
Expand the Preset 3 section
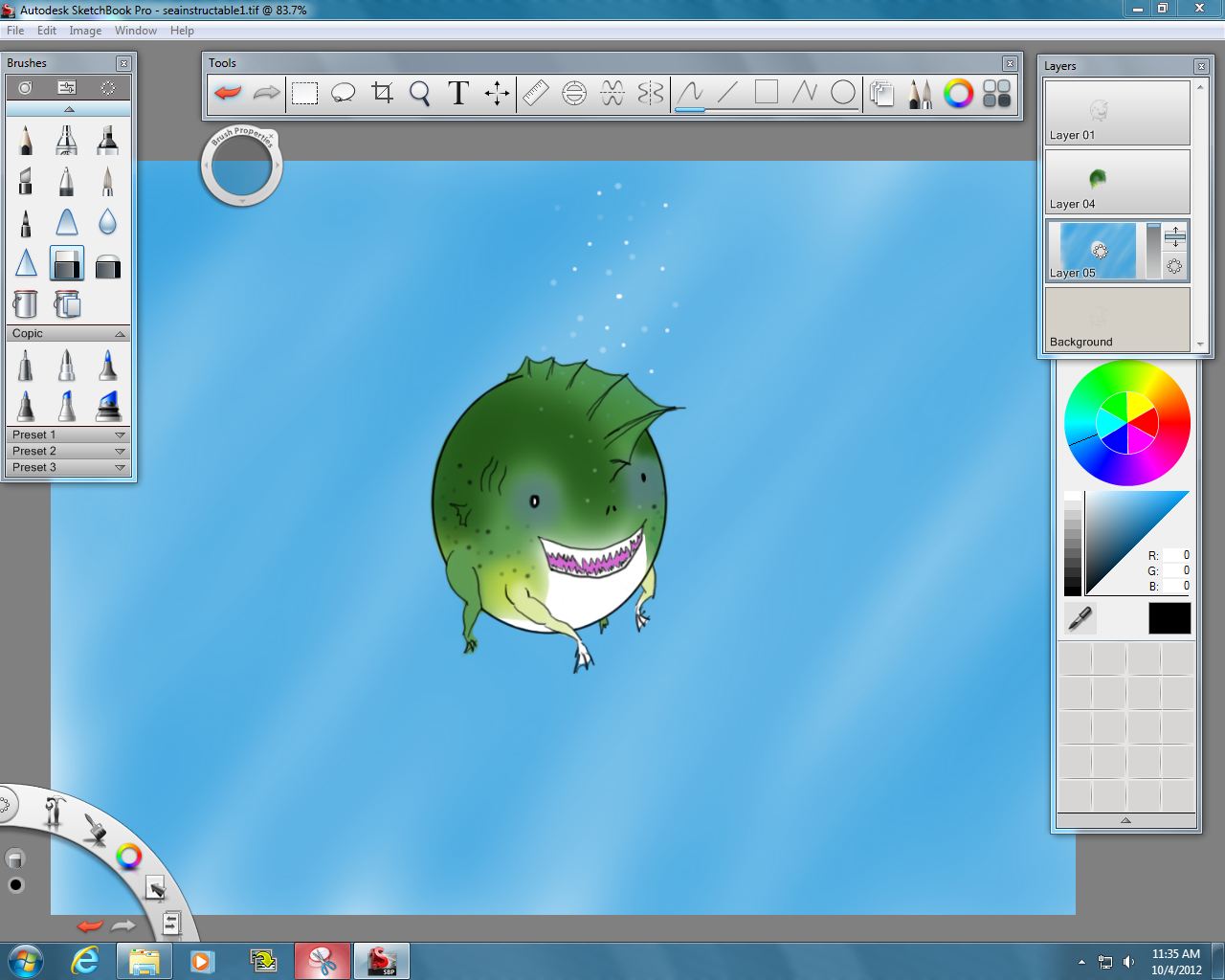tap(120, 468)
